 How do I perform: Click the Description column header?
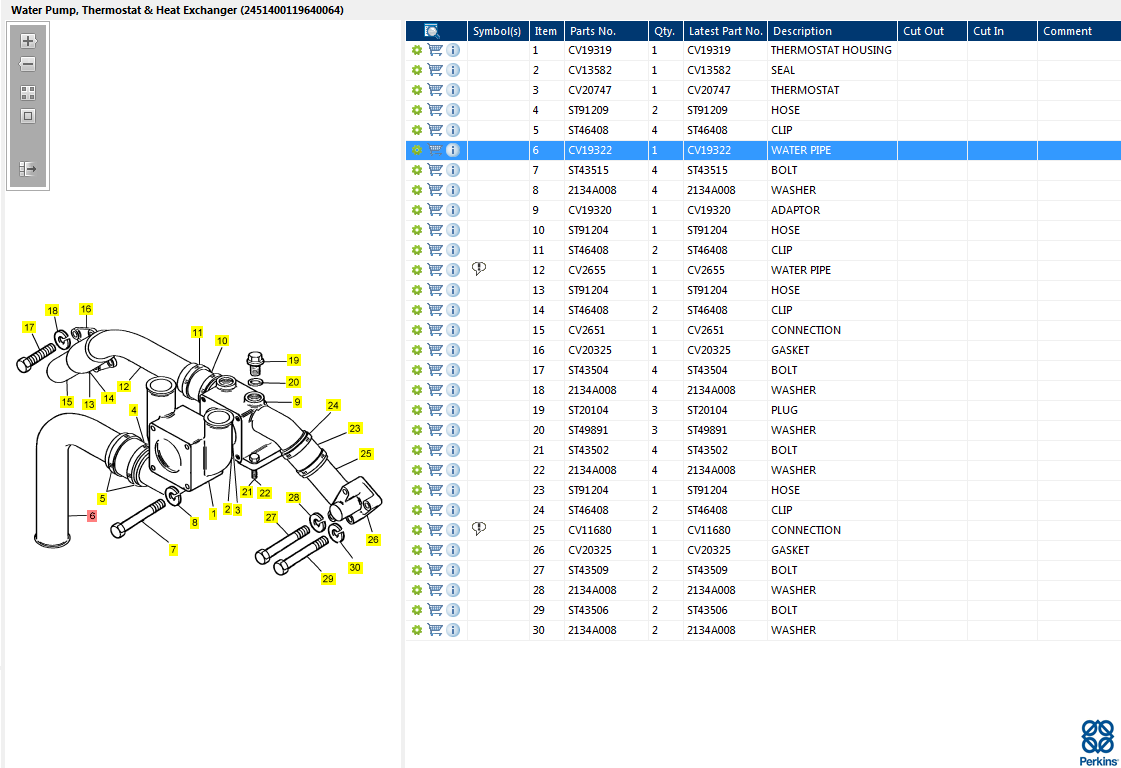tap(831, 31)
